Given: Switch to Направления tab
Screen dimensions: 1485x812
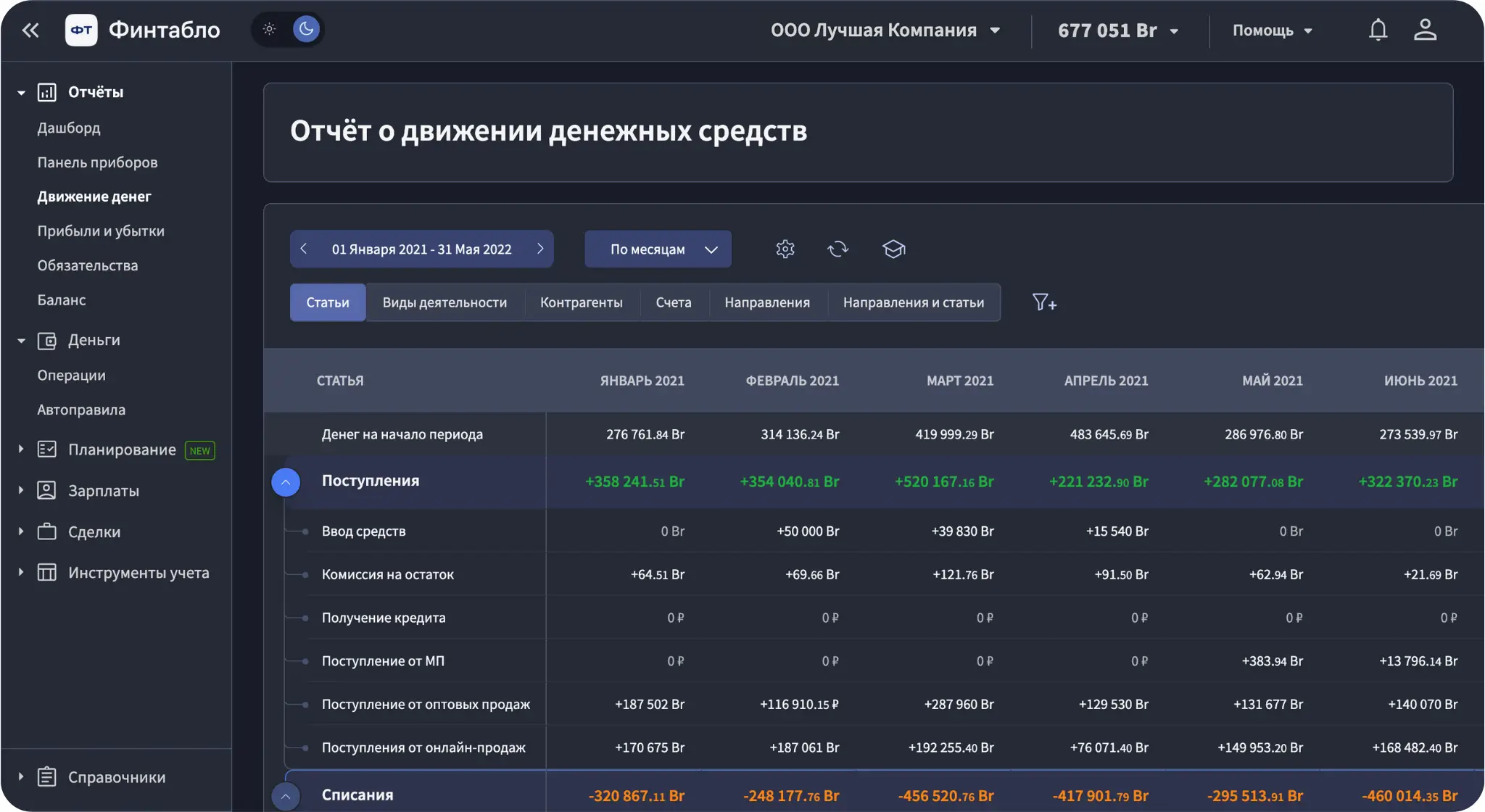Looking at the screenshot, I should click(767, 302).
